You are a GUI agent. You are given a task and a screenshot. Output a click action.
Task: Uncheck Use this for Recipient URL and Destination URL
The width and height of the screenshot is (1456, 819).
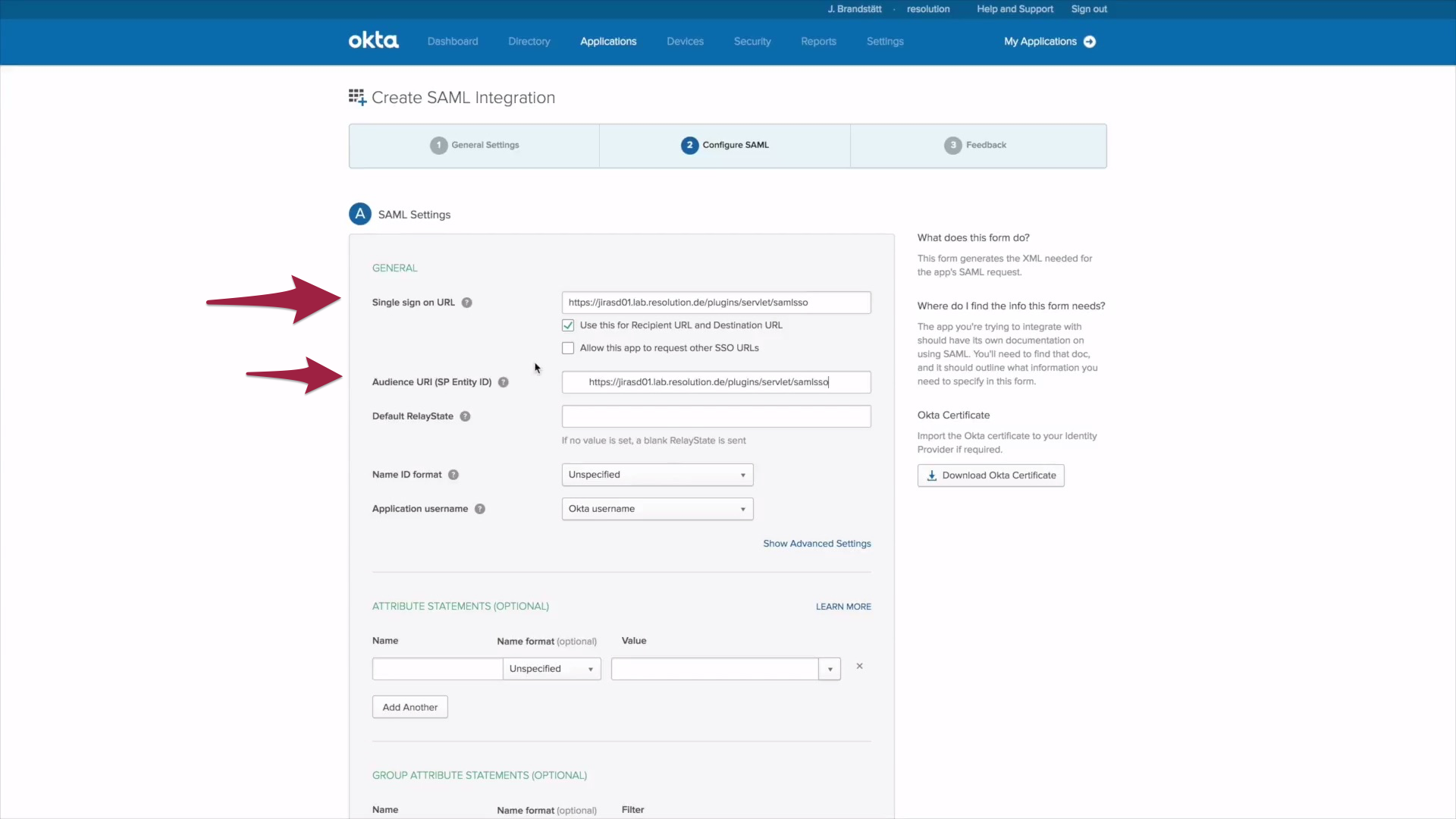tap(568, 325)
